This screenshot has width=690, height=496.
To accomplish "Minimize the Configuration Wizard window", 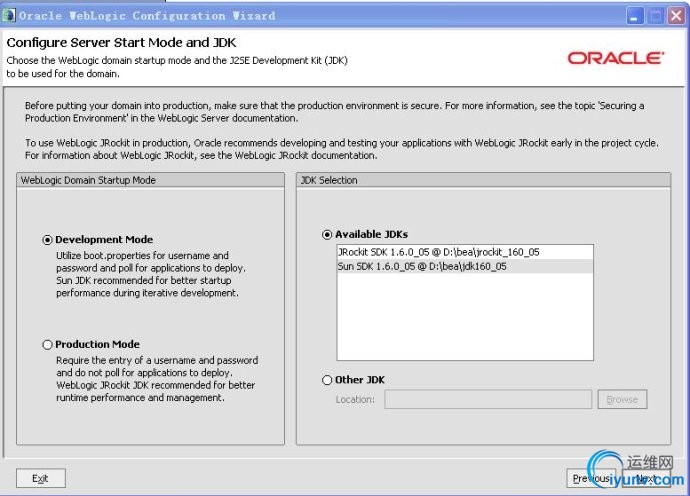I will 635,16.
